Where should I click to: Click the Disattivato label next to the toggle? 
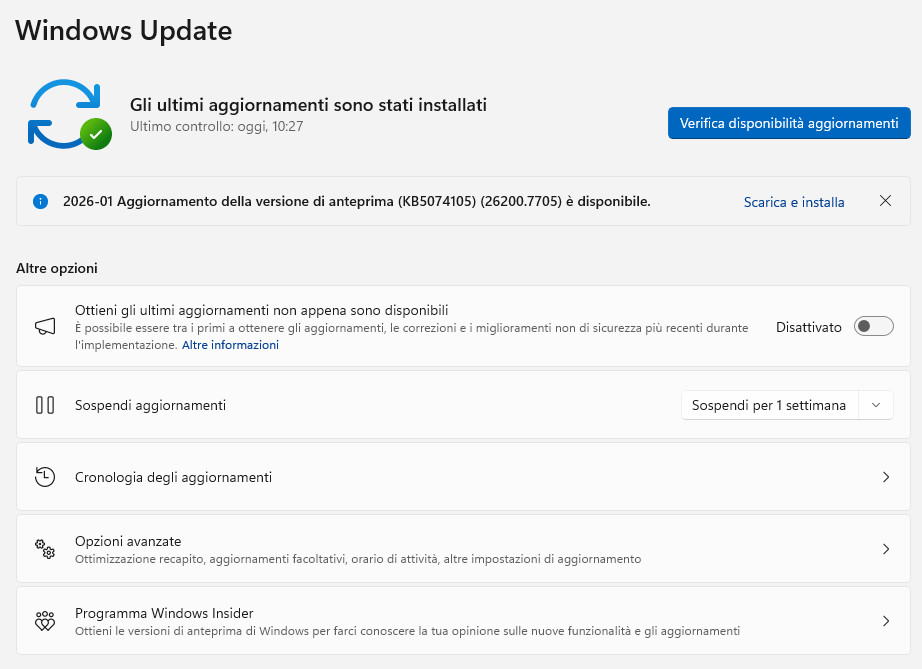(x=809, y=327)
